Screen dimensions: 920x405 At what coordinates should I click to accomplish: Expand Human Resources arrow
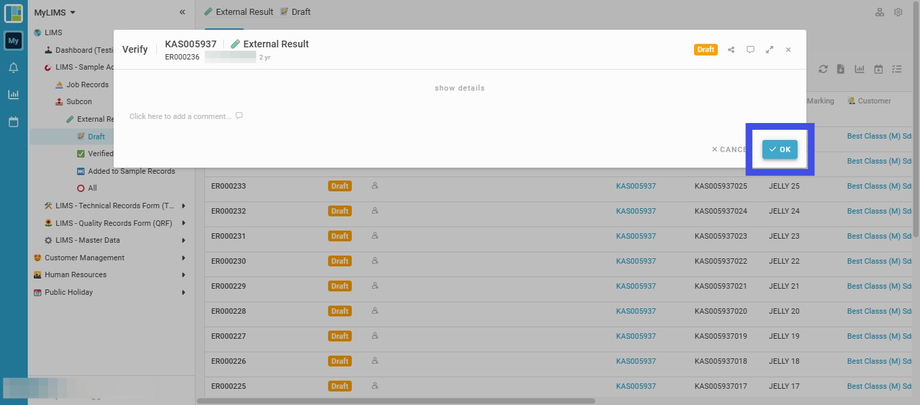point(184,275)
